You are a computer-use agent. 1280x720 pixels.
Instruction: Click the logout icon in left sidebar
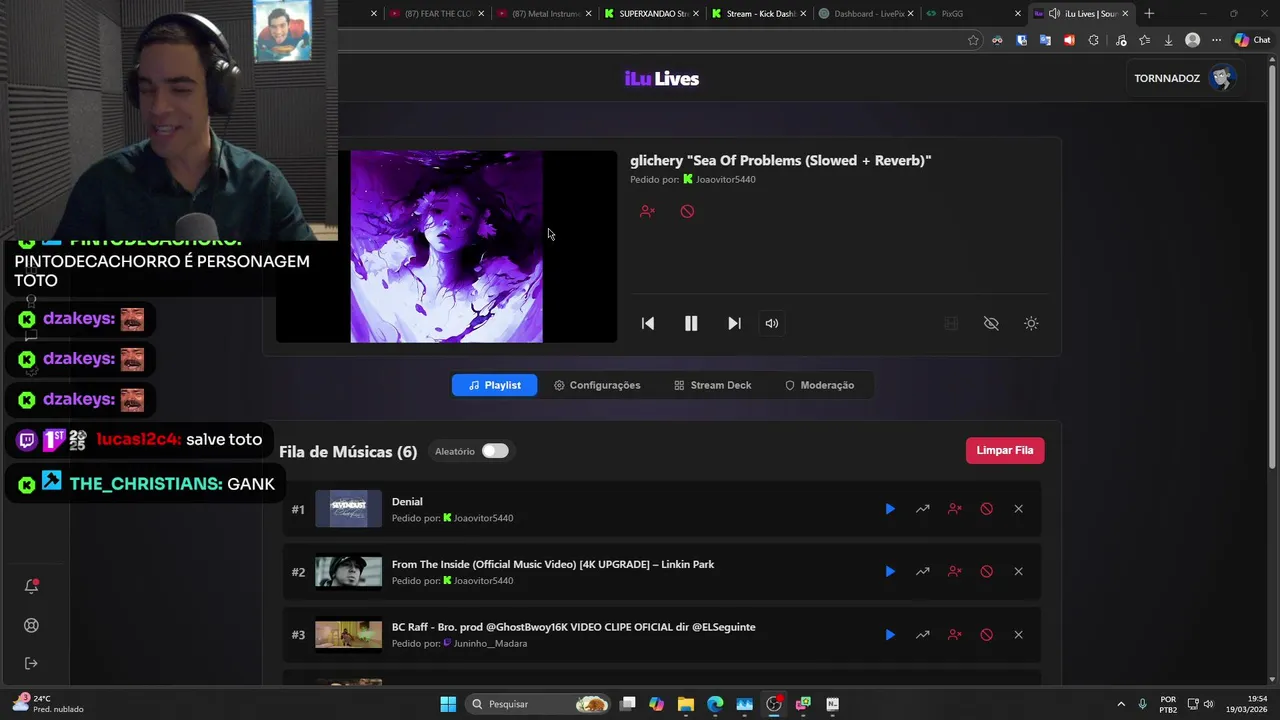click(x=31, y=663)
